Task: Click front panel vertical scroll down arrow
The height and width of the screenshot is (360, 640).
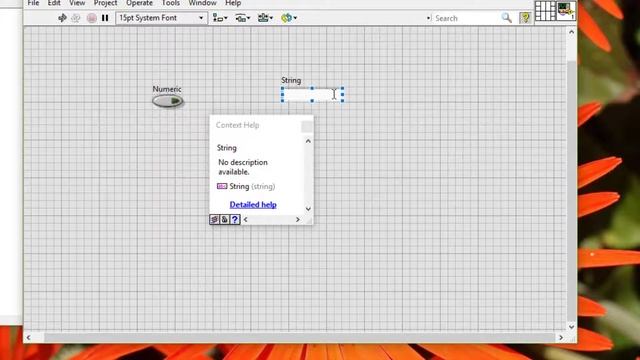Action: (571, 327)
